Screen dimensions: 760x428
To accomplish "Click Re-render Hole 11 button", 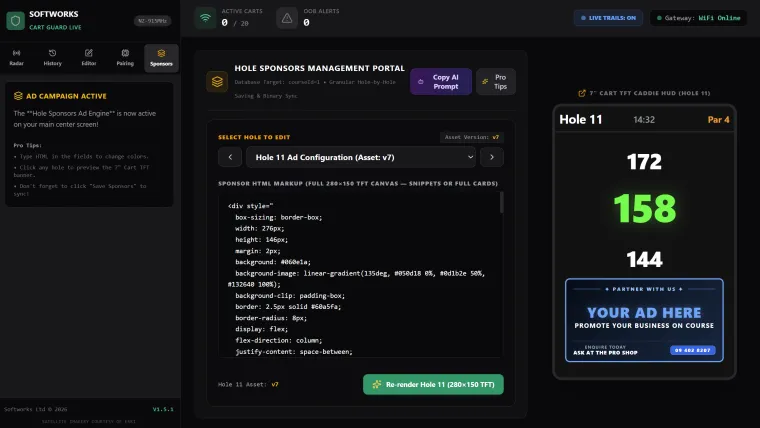I will [433, 384].
